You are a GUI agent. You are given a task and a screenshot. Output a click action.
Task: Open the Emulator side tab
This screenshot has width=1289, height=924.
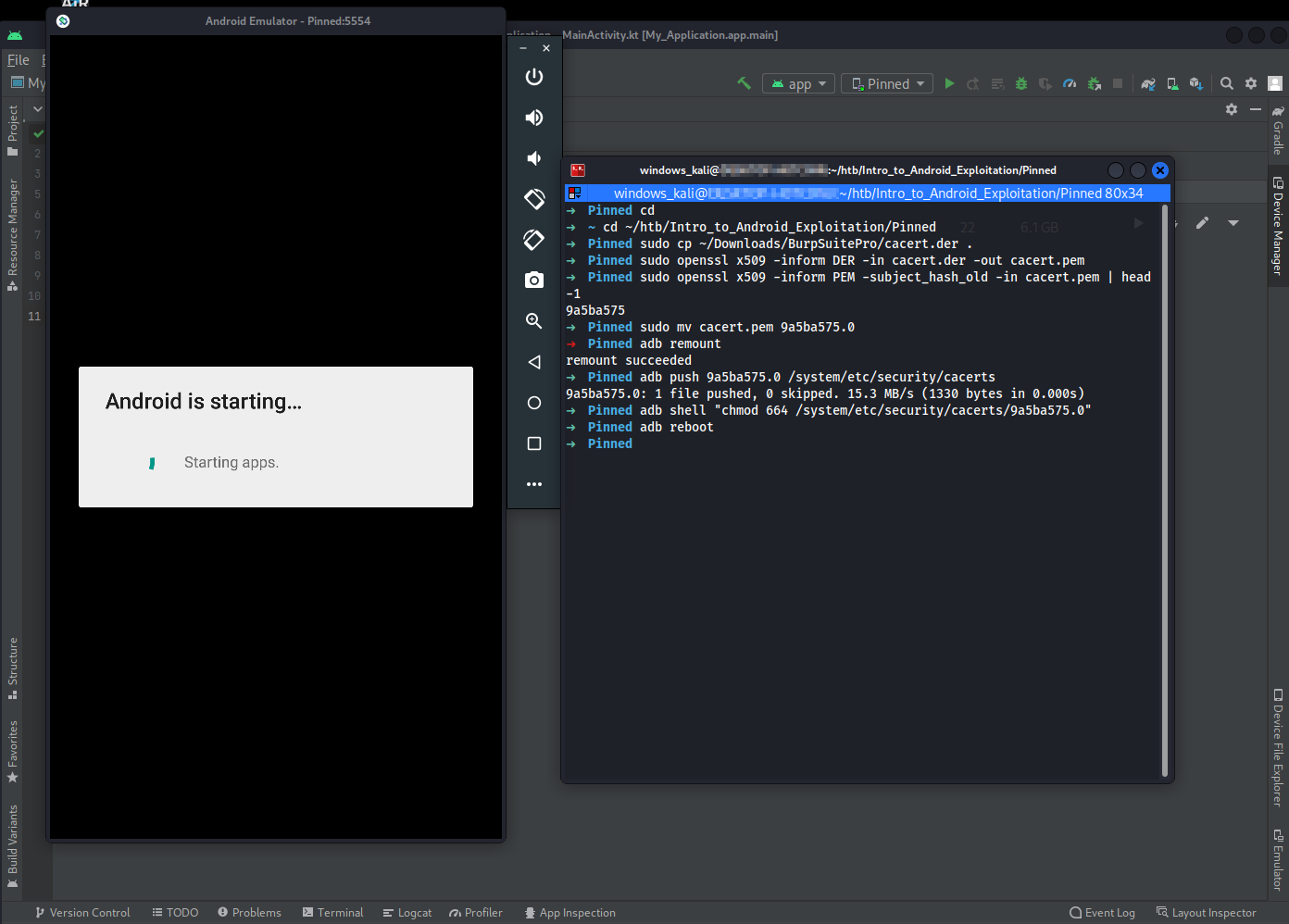tap(1278, 860)
